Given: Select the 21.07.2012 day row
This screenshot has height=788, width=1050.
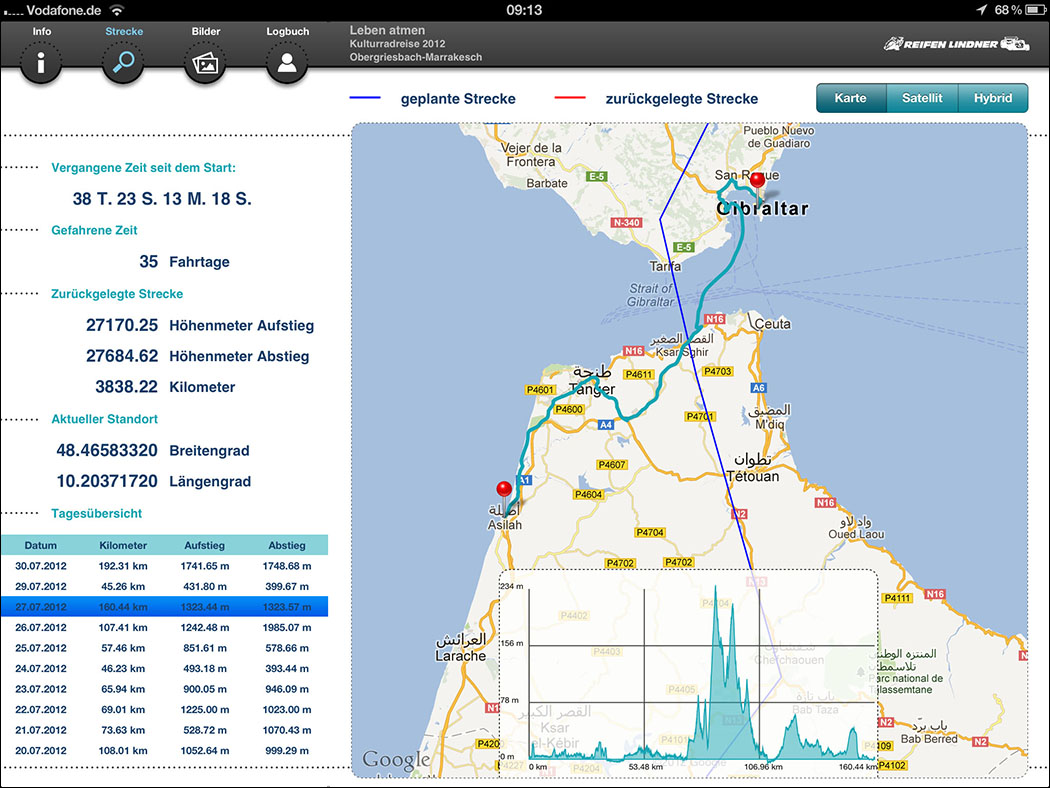Looking at the screenshot, I should click(x=164, y=730).
